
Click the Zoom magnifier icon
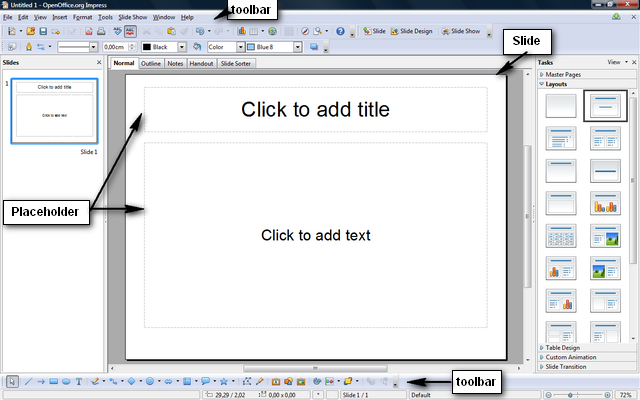click(317, 31)
